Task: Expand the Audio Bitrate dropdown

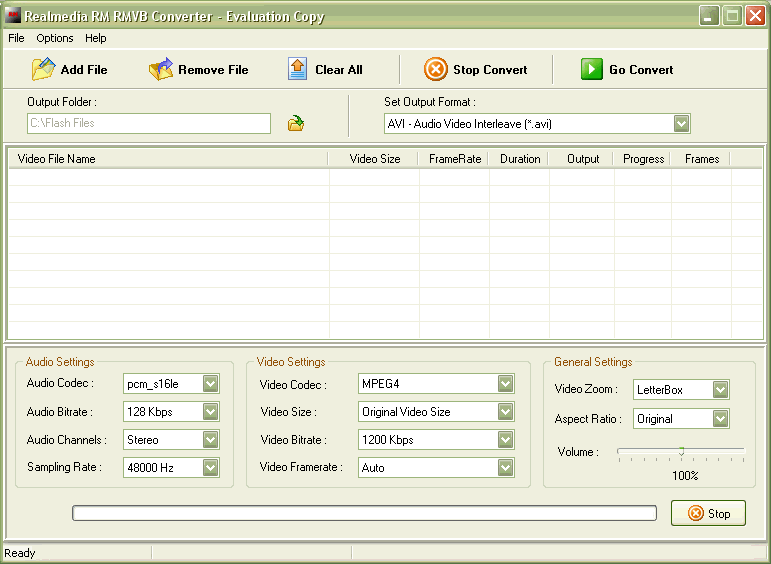Action: [x=210, y=412]
